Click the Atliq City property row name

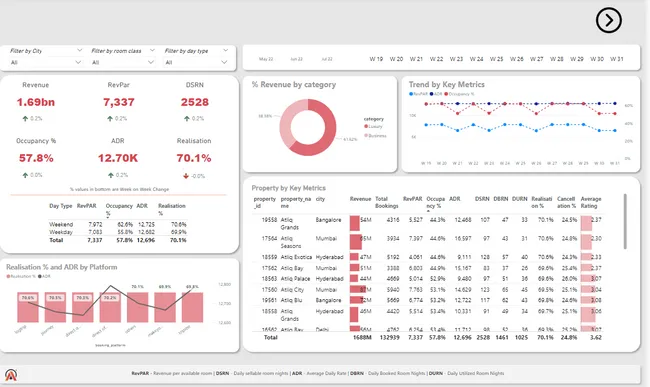pos(292,289)
